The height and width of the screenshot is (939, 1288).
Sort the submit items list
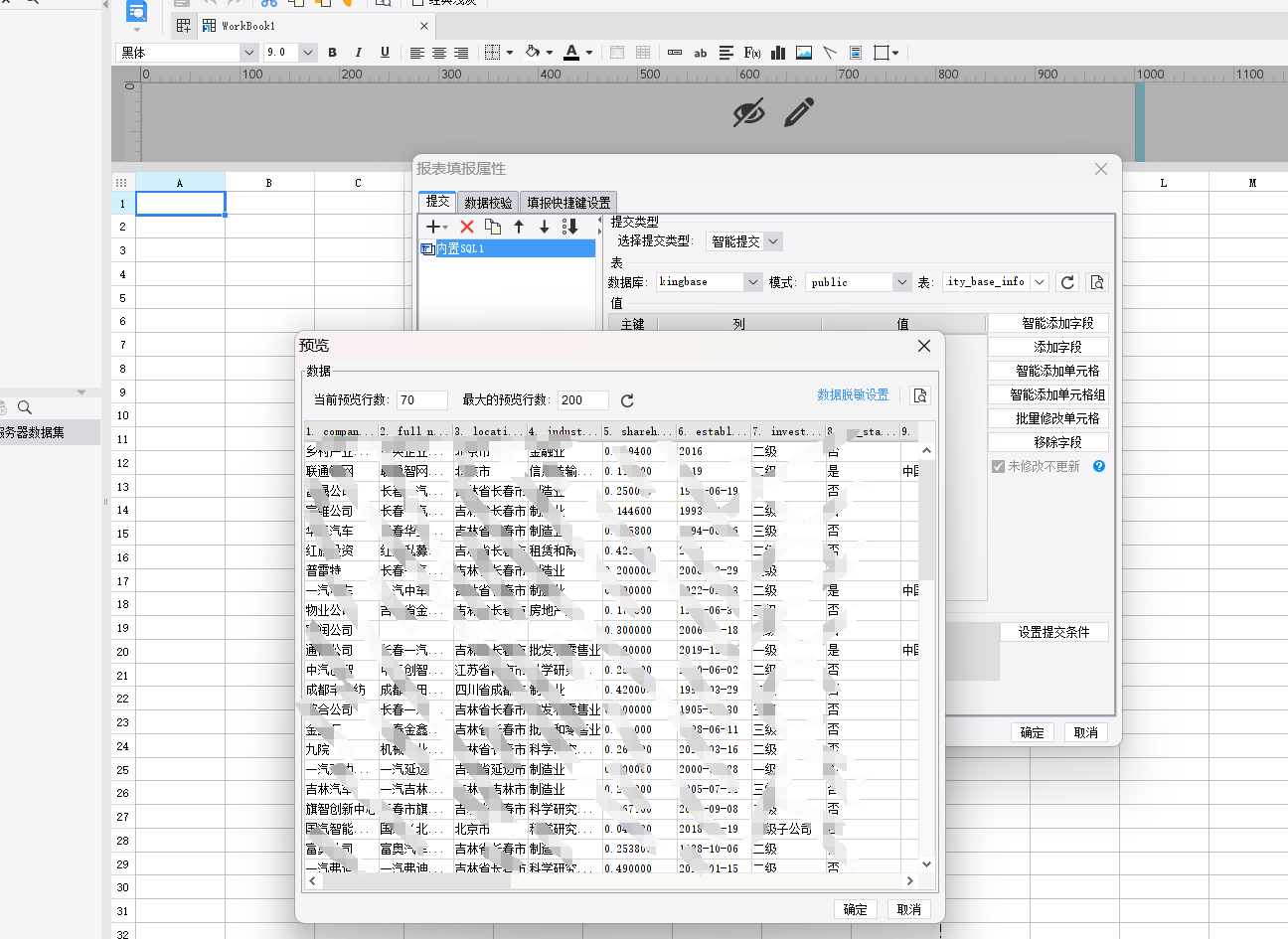click(x=570, y=227)
